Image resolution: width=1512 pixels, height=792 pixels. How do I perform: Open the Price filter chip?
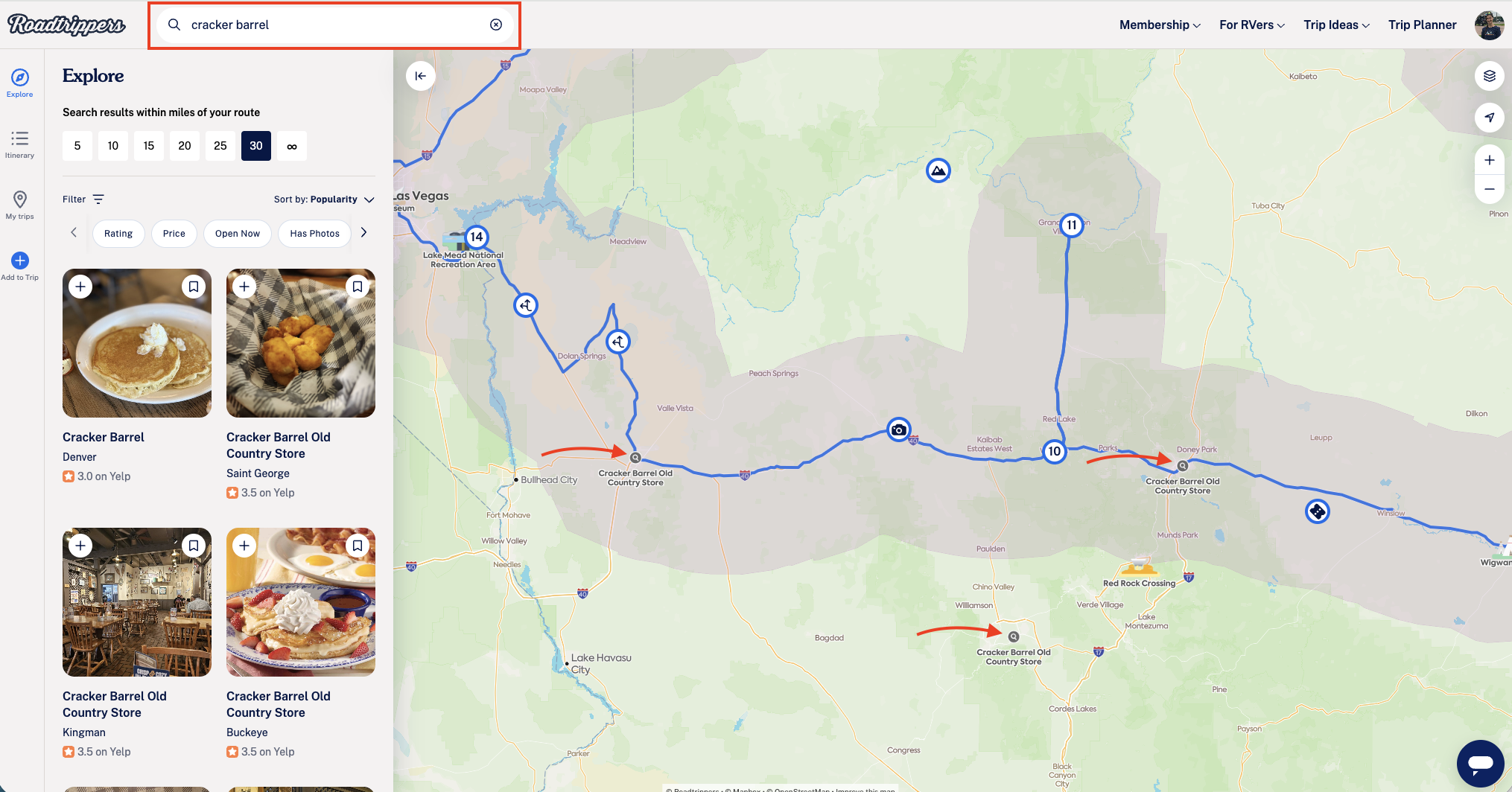coord(174,234)
